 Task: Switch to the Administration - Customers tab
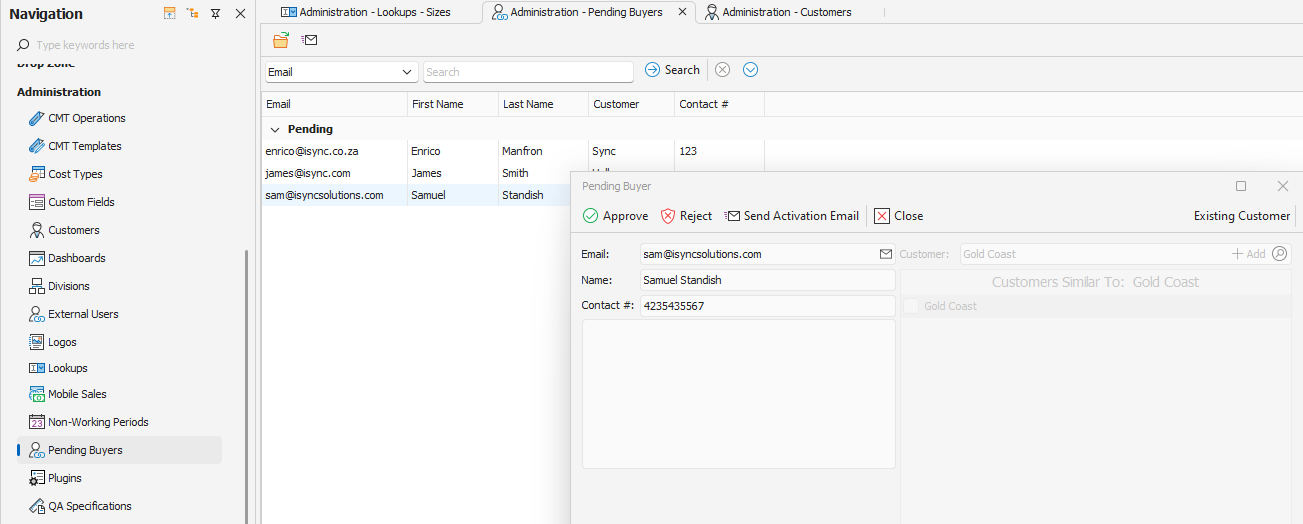pos(777,12)
